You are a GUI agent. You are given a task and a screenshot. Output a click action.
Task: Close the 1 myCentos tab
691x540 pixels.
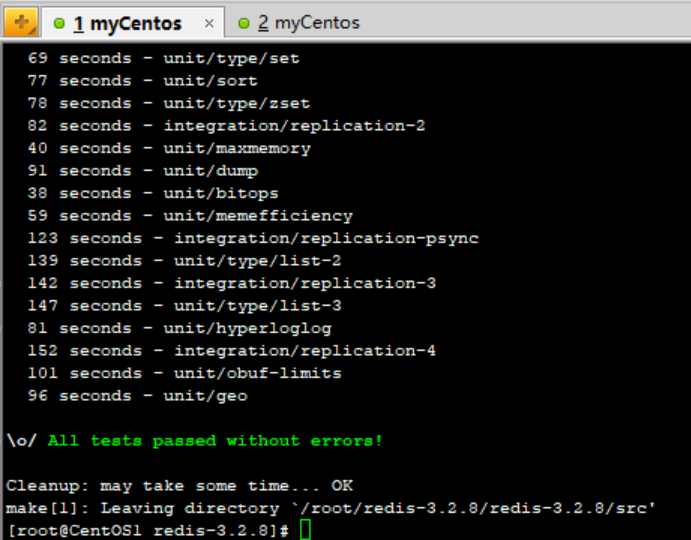209,22
